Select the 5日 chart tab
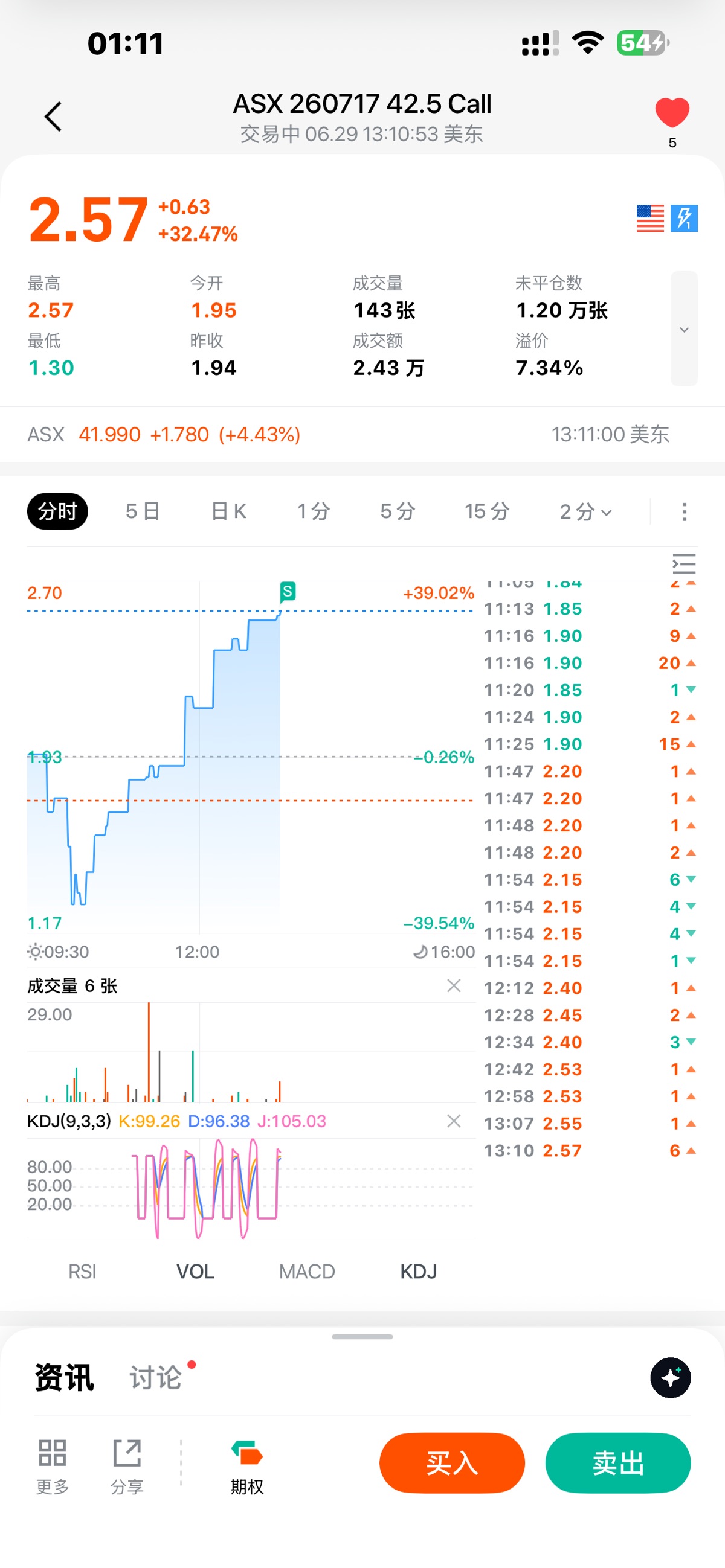This screenshot has height=1568, width=725. [x=143, y=511]
